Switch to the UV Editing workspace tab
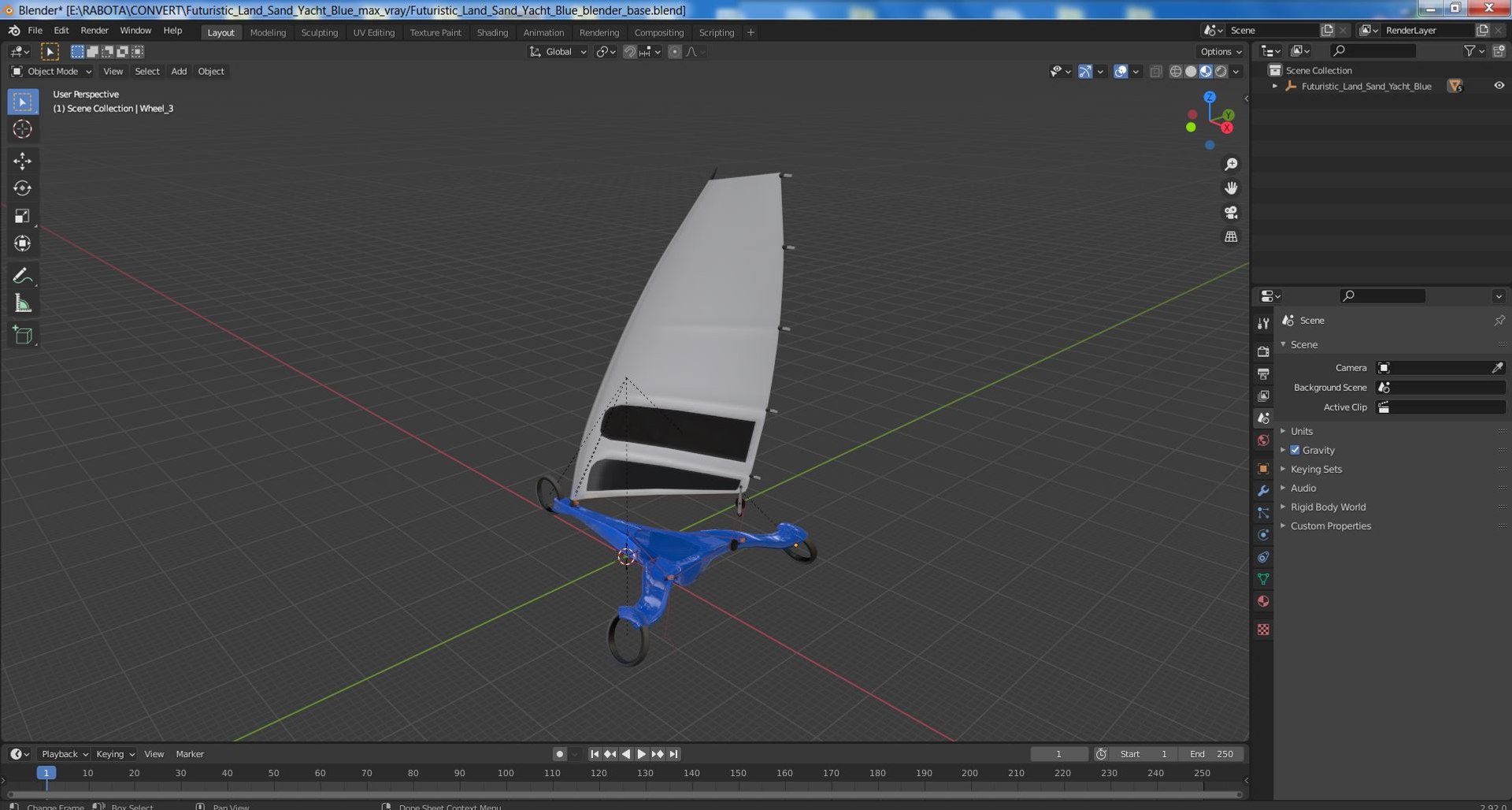1512x810 pixels. coord(373,32)
